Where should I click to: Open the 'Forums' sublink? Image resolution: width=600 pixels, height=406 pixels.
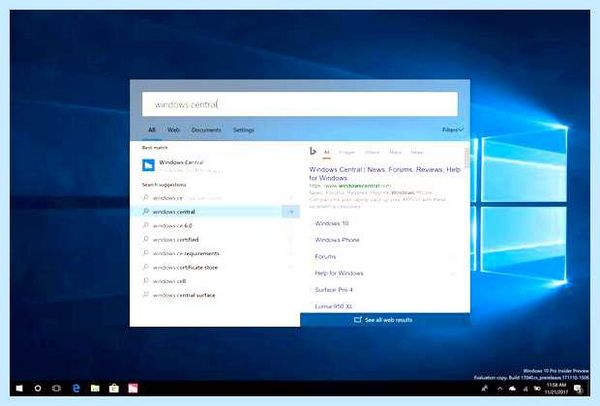click(325, 256)
